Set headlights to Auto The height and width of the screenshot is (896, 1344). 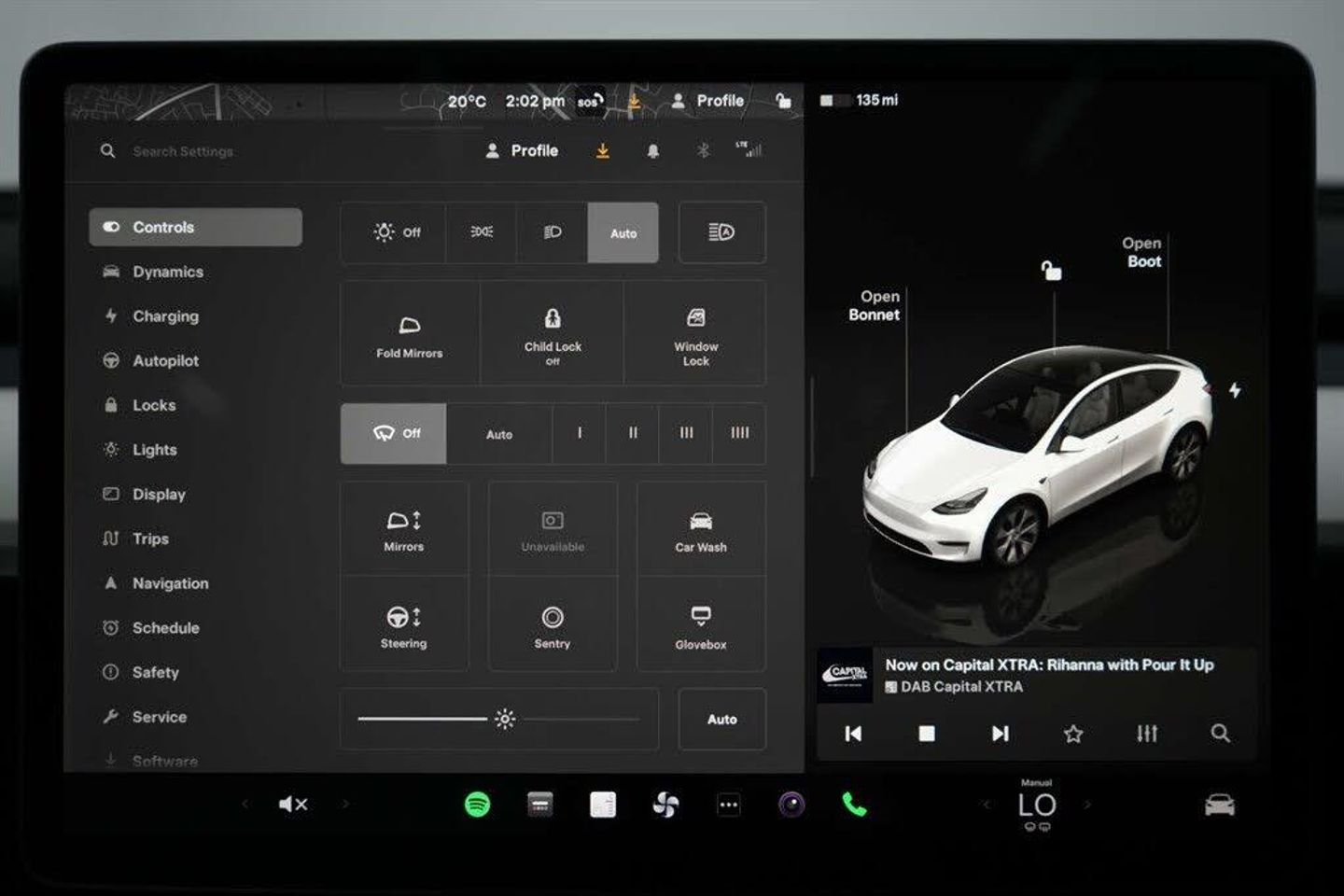click(623, 232)
